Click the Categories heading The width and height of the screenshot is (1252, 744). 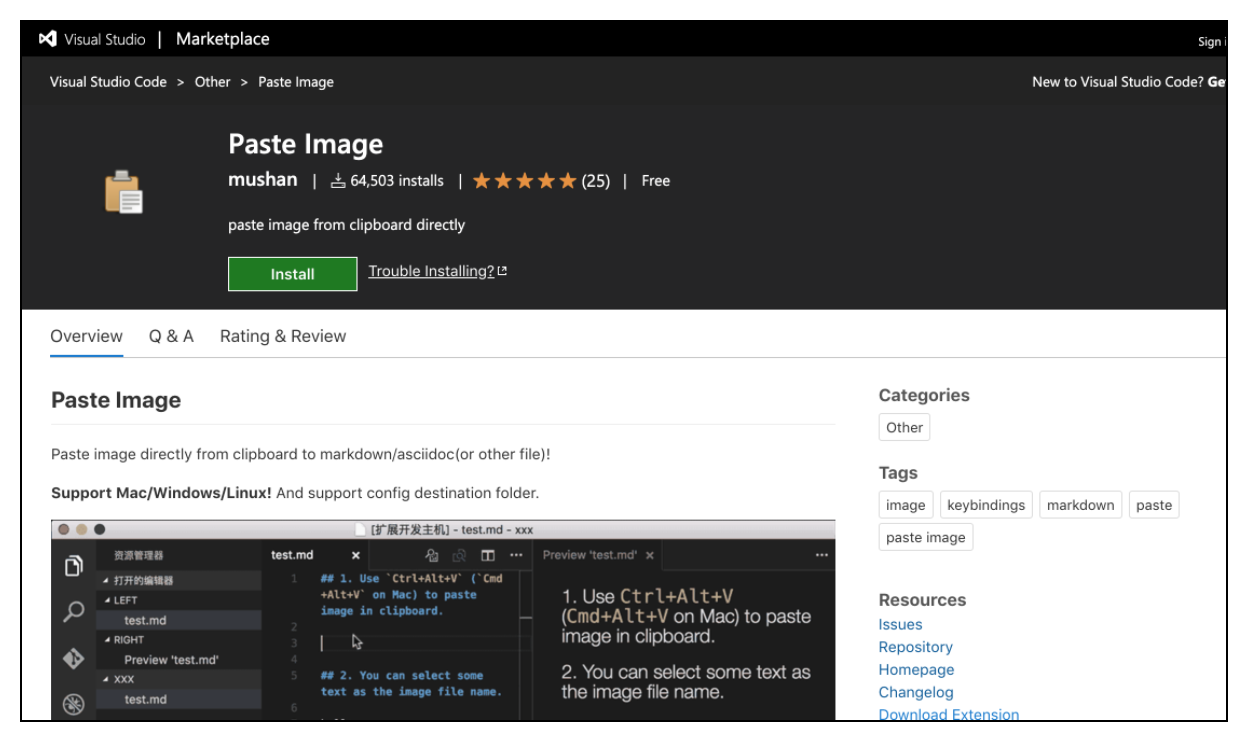point(924,395)
